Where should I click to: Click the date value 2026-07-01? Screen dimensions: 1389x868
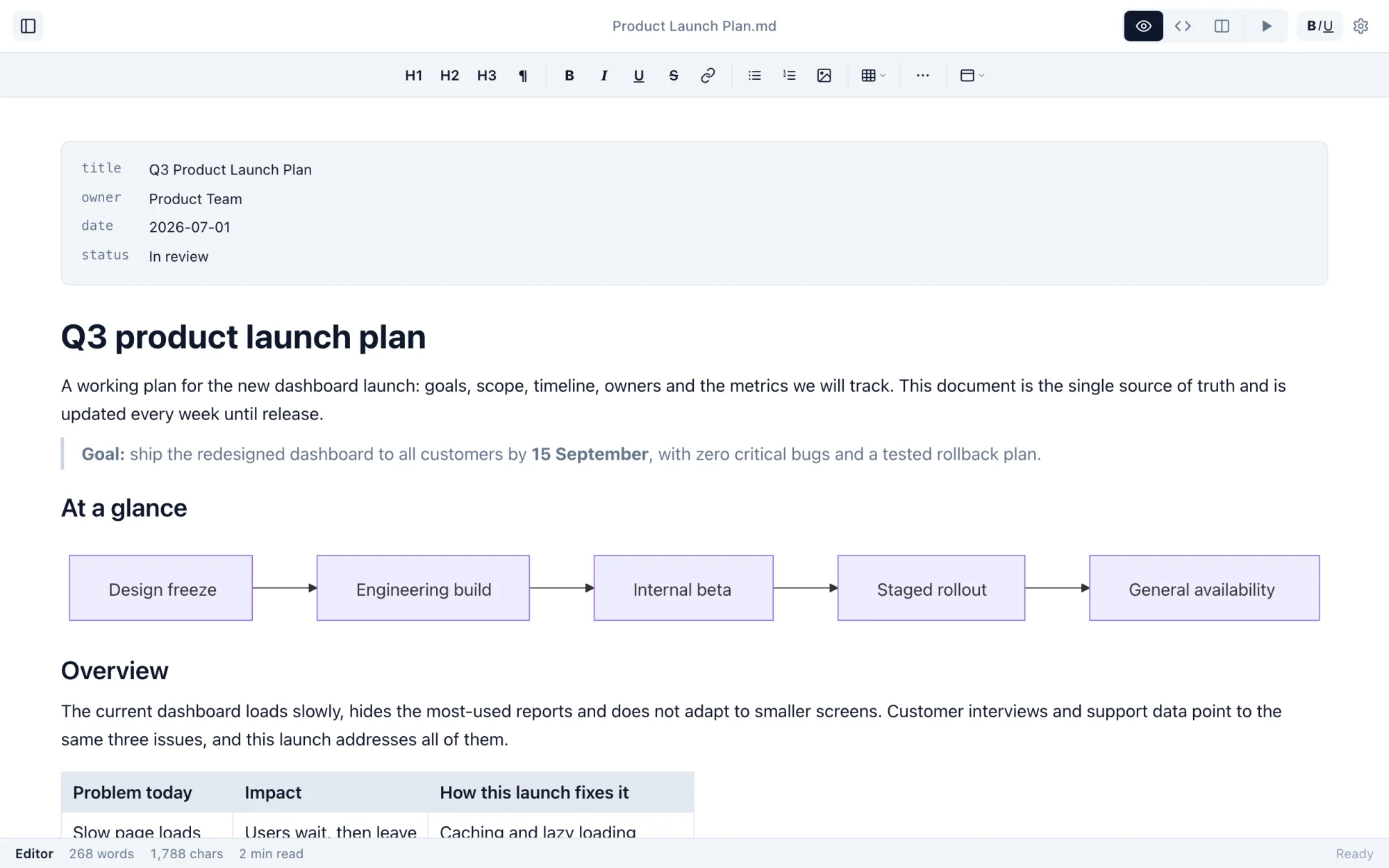coord(190,228)
